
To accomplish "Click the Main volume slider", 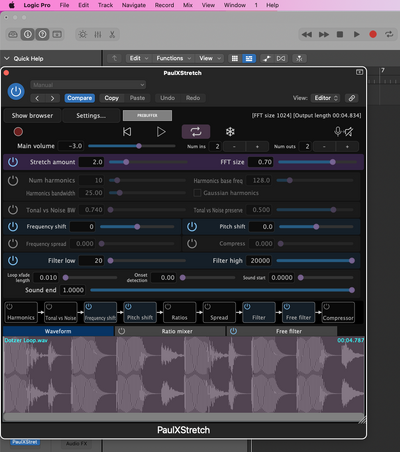I will [x=132, y=146].
